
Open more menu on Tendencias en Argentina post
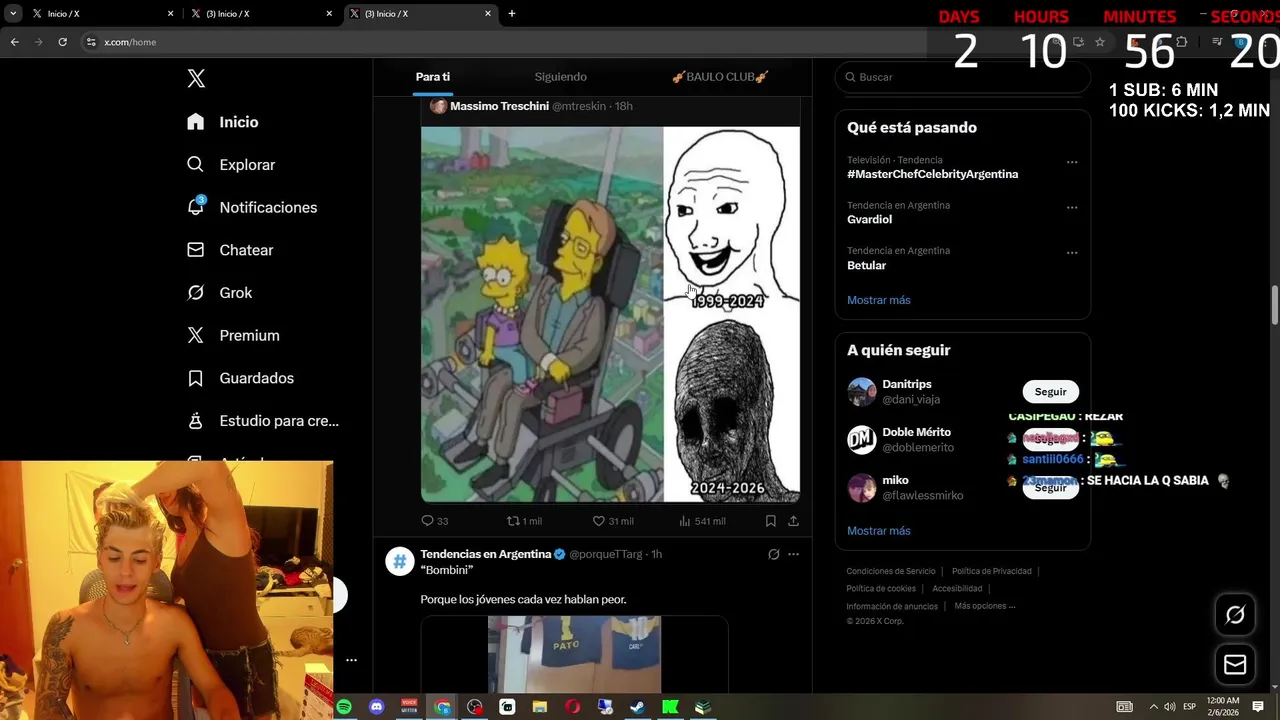click(x=793, y=554)
